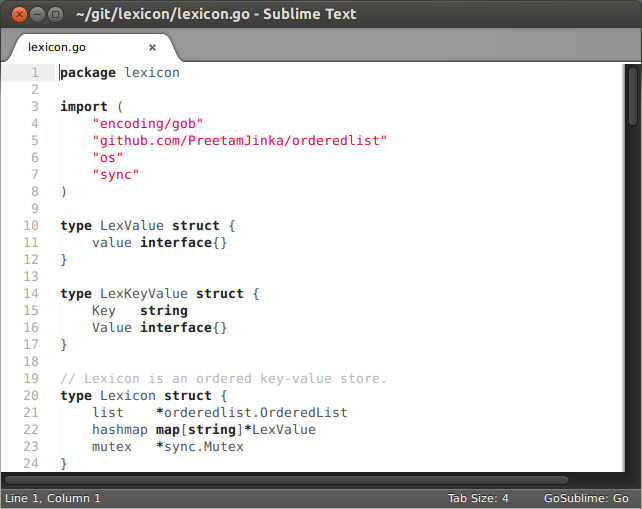Click the hashmap map[string]*LexValue field
This screenshot has width=642, height=509.
tap(203, 429)
